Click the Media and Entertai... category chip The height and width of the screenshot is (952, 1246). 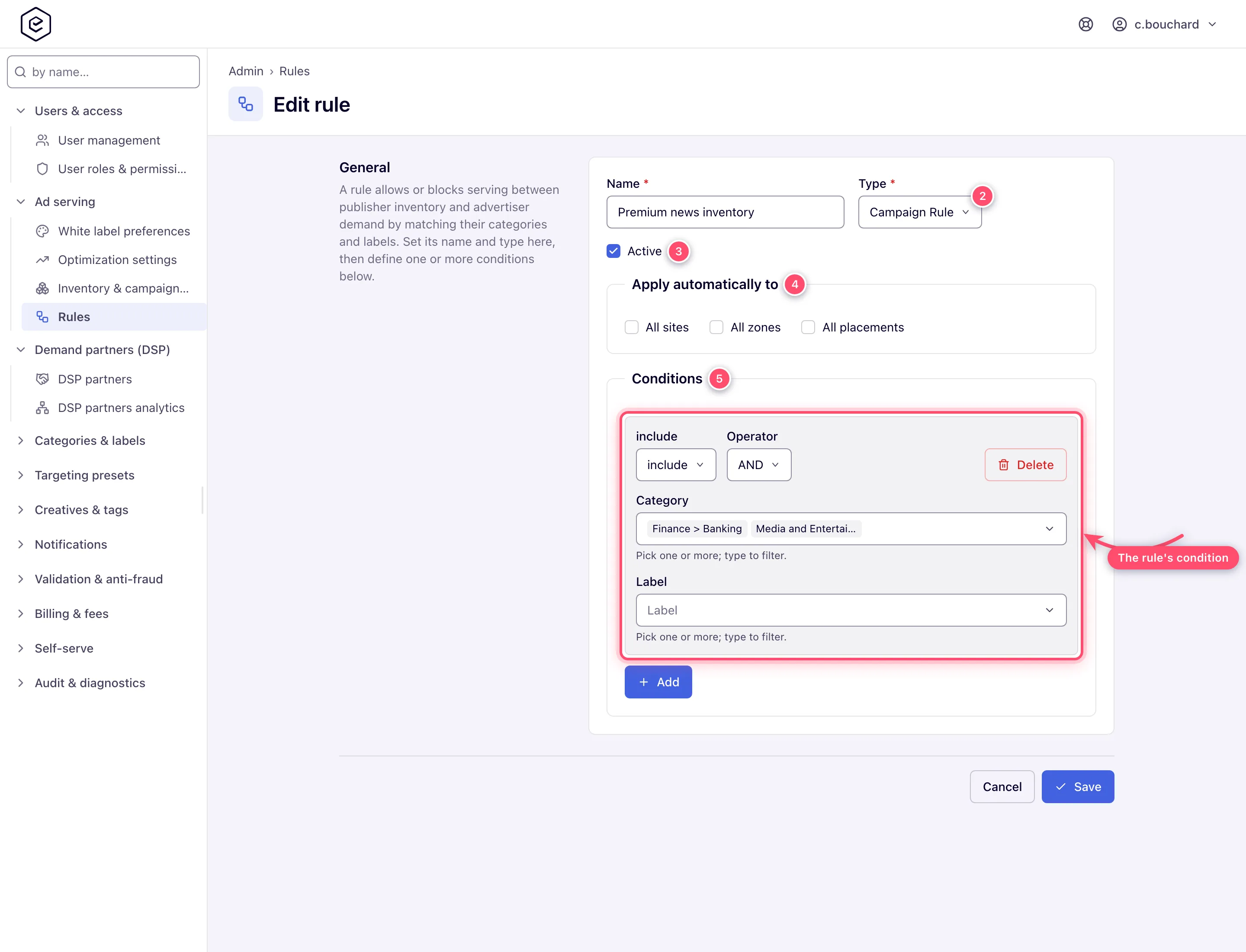click(806, 529)
